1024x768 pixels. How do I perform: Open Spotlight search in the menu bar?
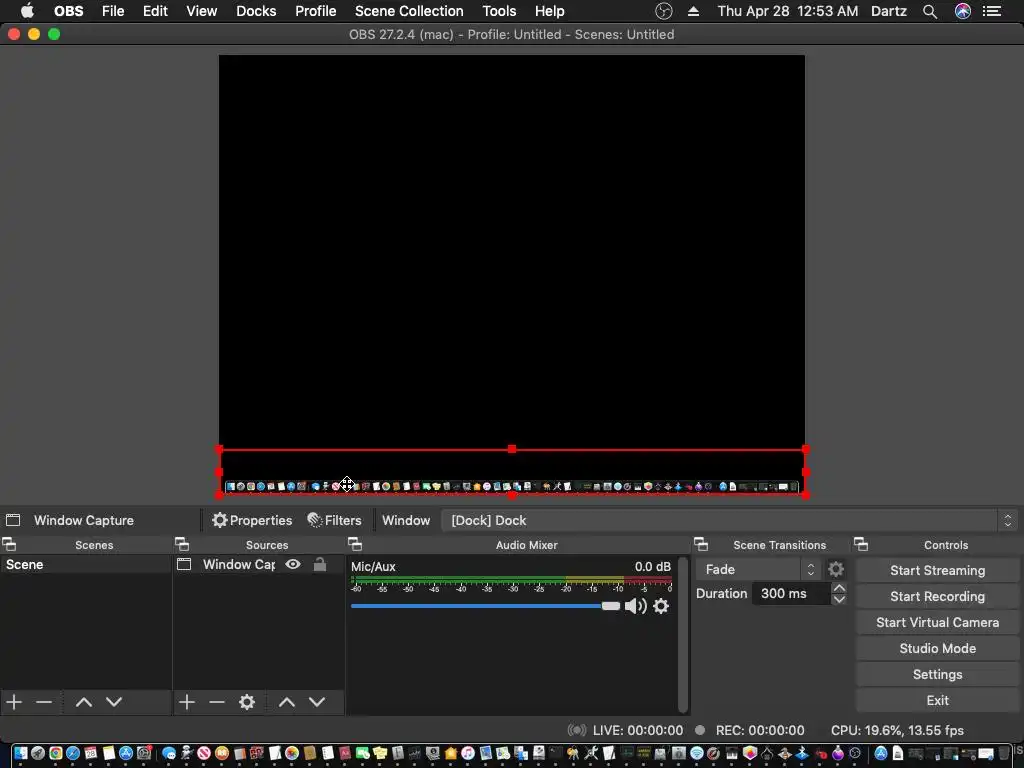[930, 11]
